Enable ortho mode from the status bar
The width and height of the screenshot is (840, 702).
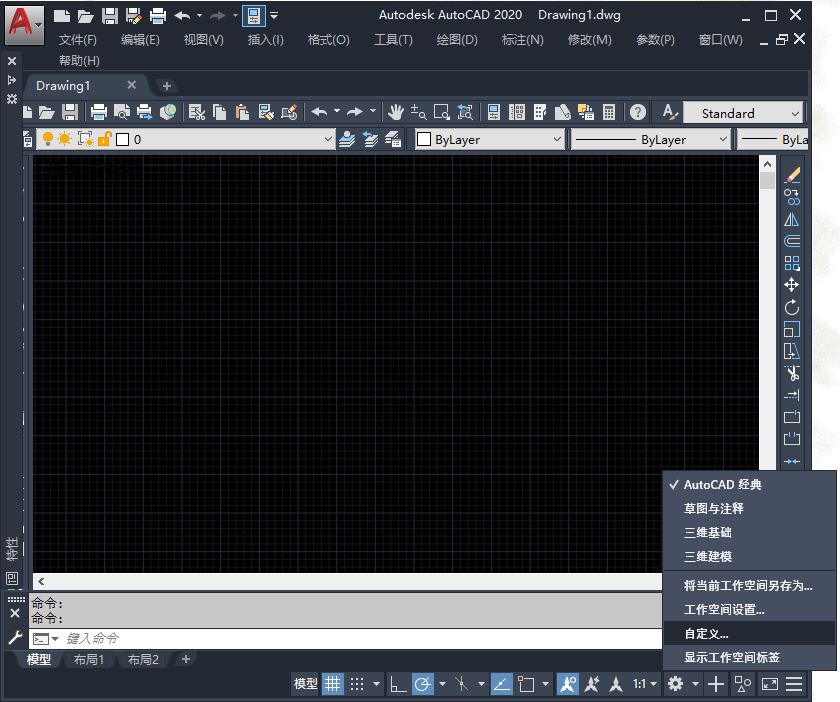(398, 684)
